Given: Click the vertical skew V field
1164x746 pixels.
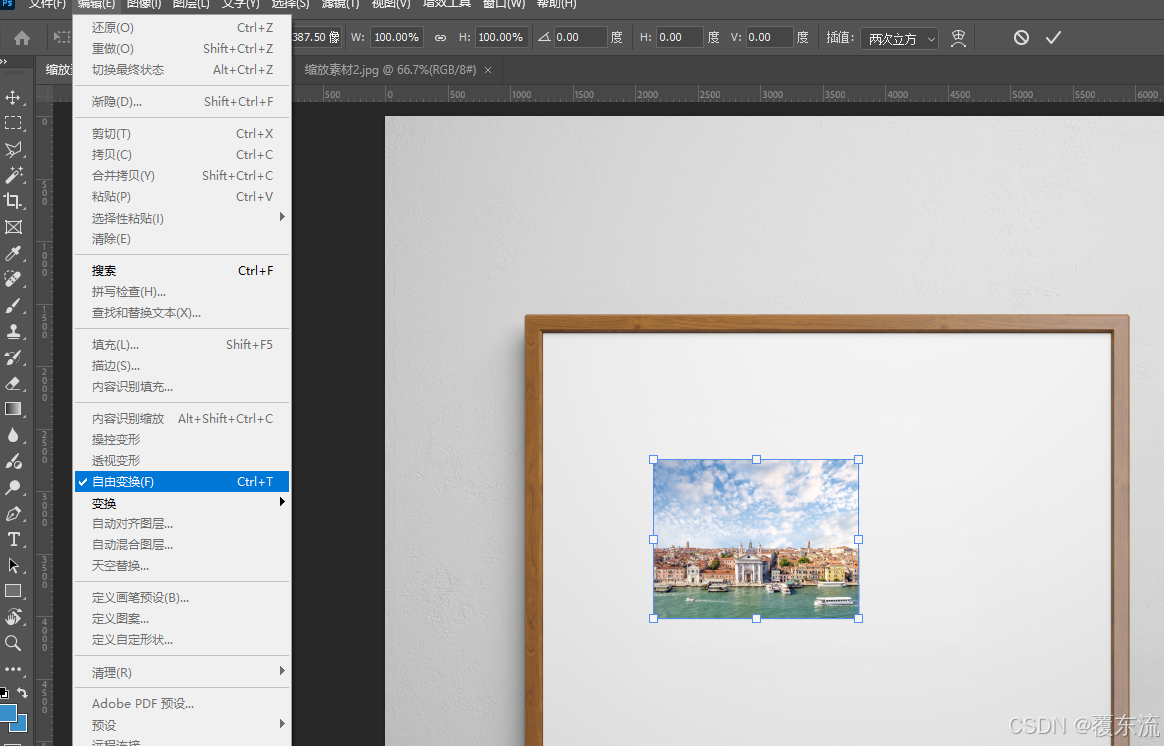Looking at the screenshot, I should point(768,37).
